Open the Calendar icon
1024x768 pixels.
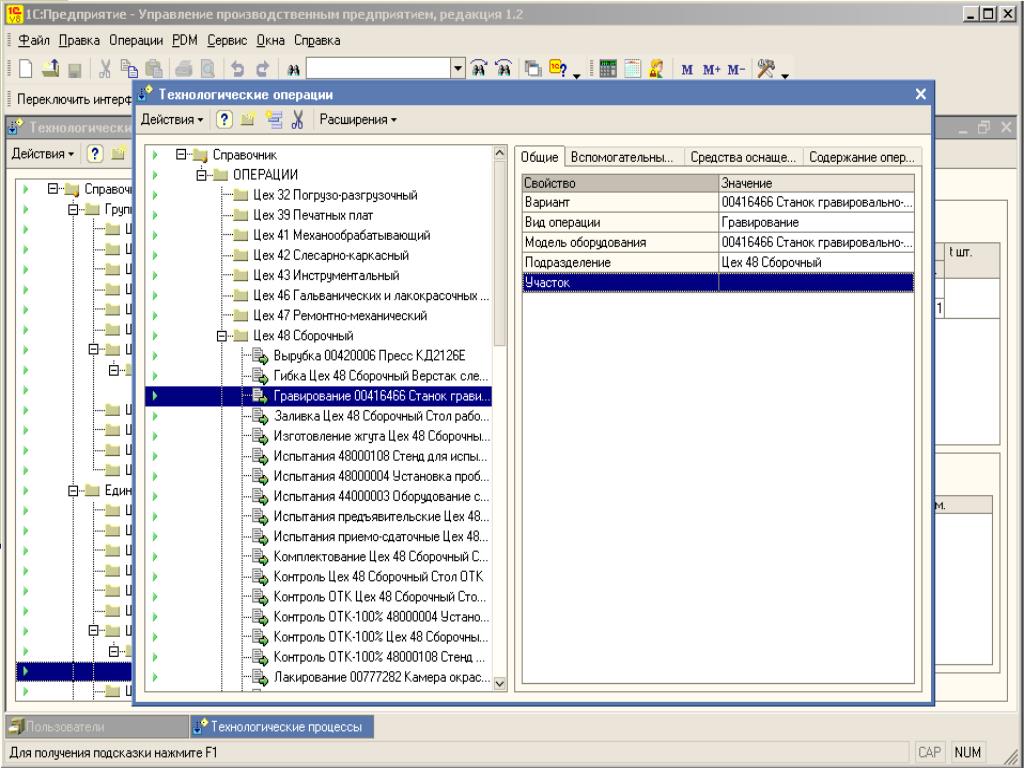pyautogui.click(x=632, y=69)
